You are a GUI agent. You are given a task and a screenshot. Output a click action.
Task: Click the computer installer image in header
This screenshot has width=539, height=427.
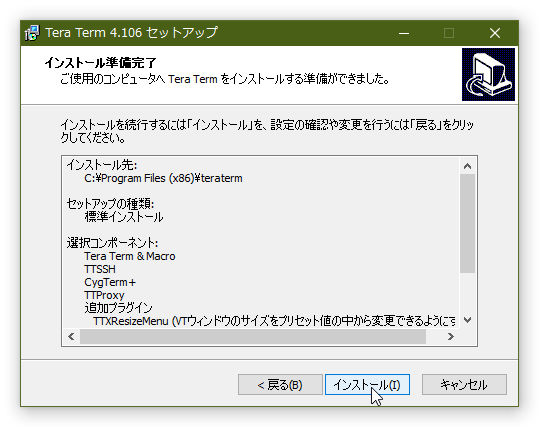pyautogui.click(x=488, y=74)
